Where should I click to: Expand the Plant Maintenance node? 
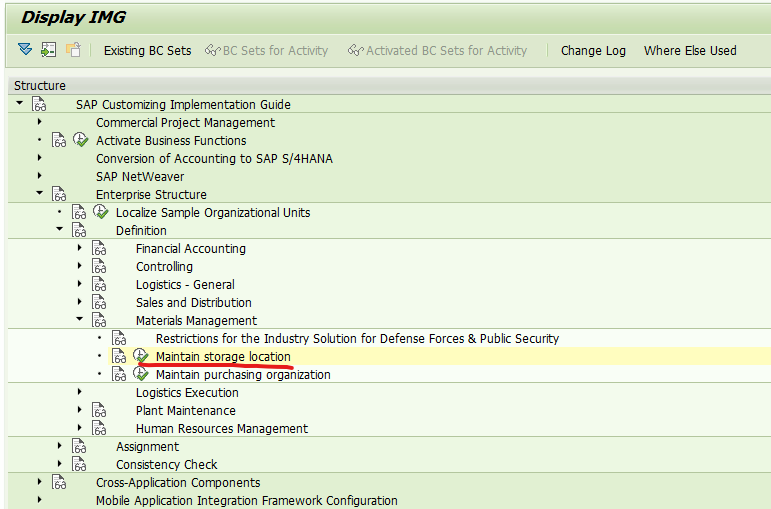click(80, 409)
